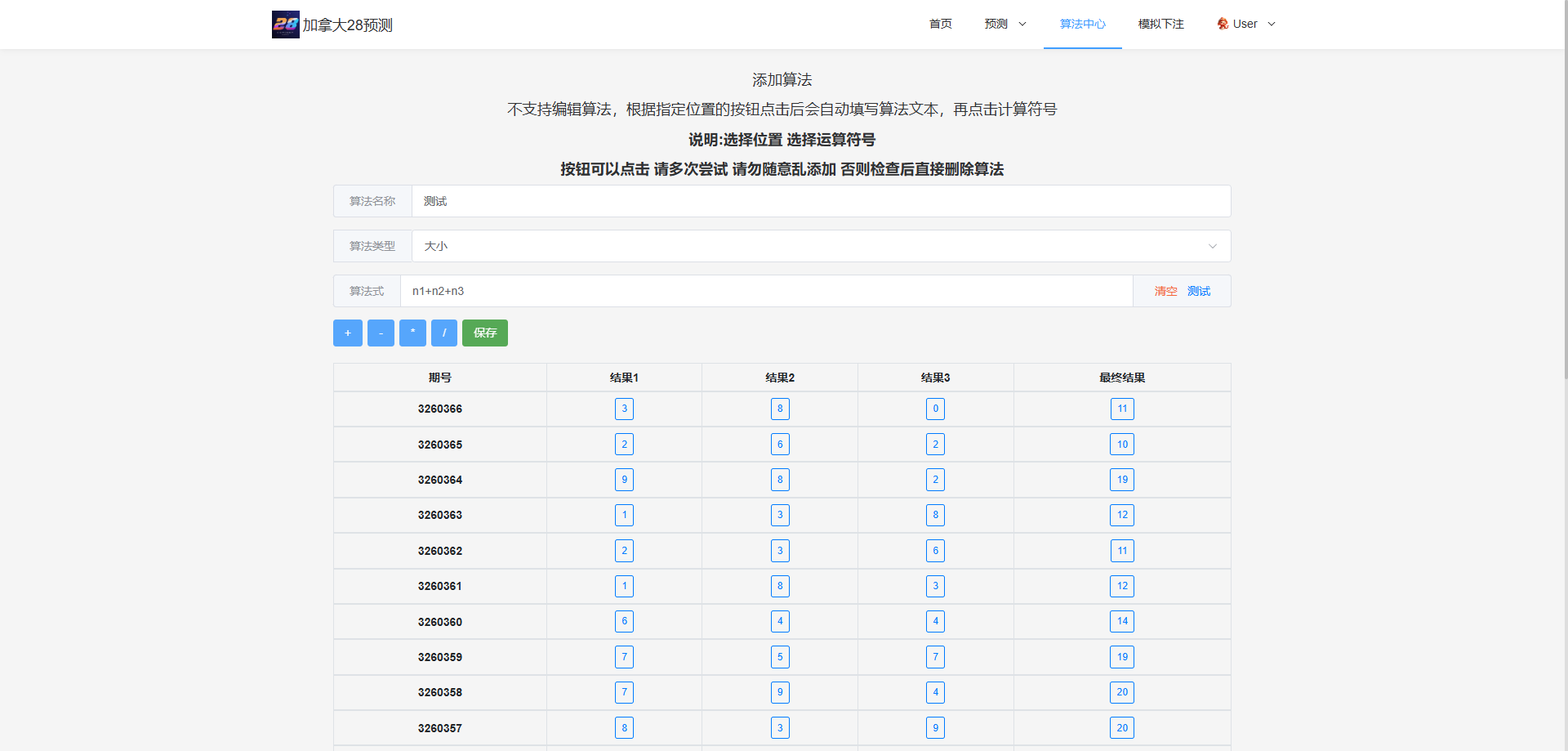Select the 期号 cell 3260366

coord(440,409)
